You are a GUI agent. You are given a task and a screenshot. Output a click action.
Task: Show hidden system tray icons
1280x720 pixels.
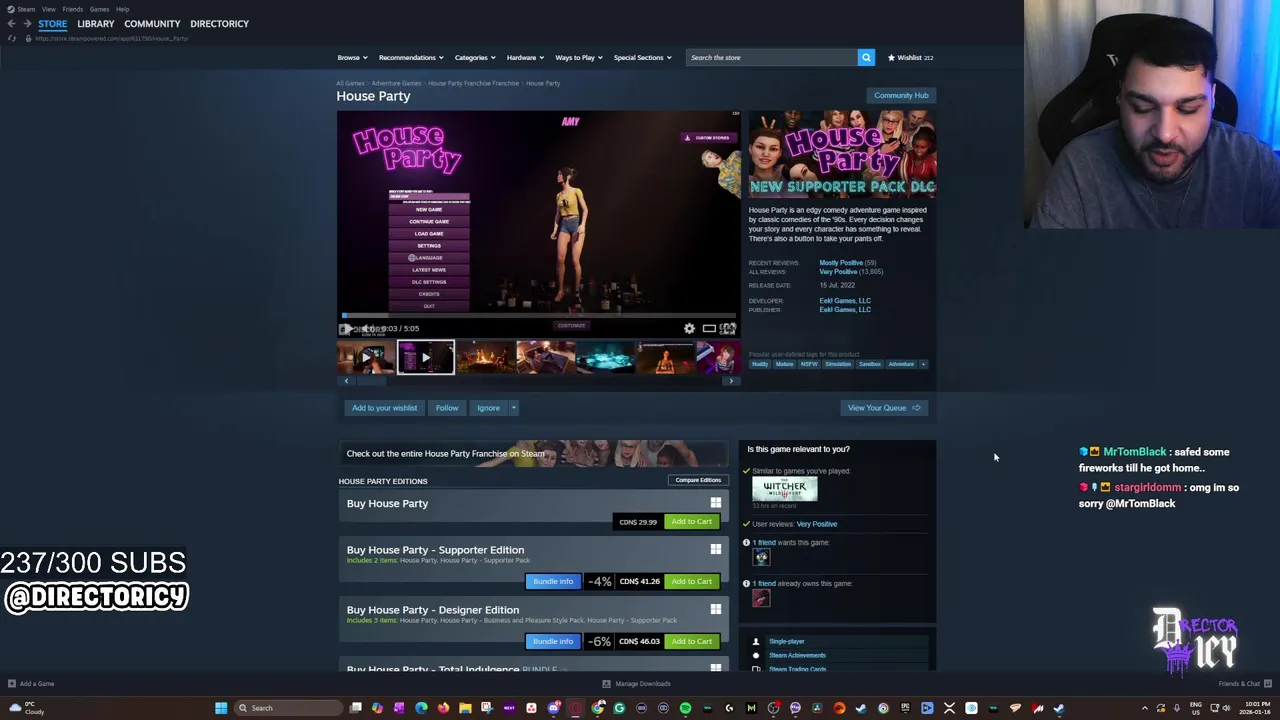click(1145, 708)
